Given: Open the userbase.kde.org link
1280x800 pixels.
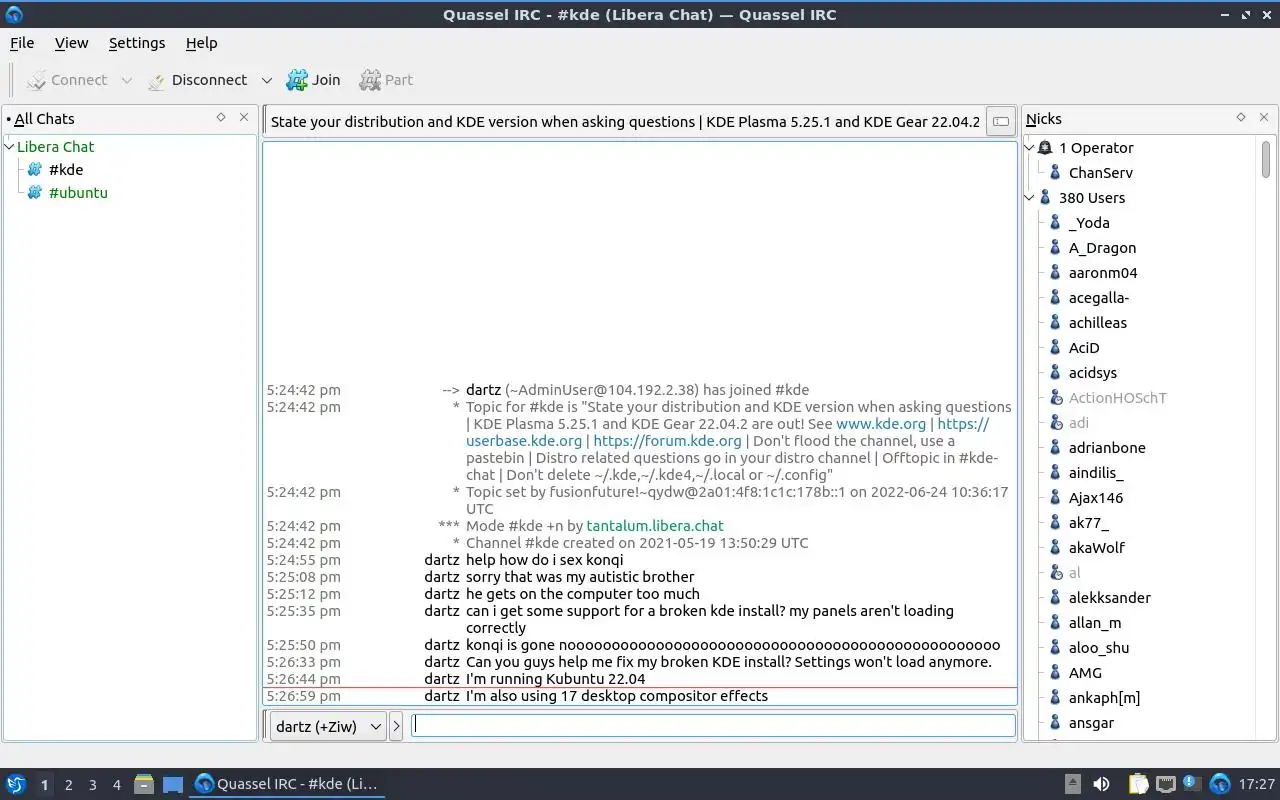Looking at the screenshot, I should [524, 440].
